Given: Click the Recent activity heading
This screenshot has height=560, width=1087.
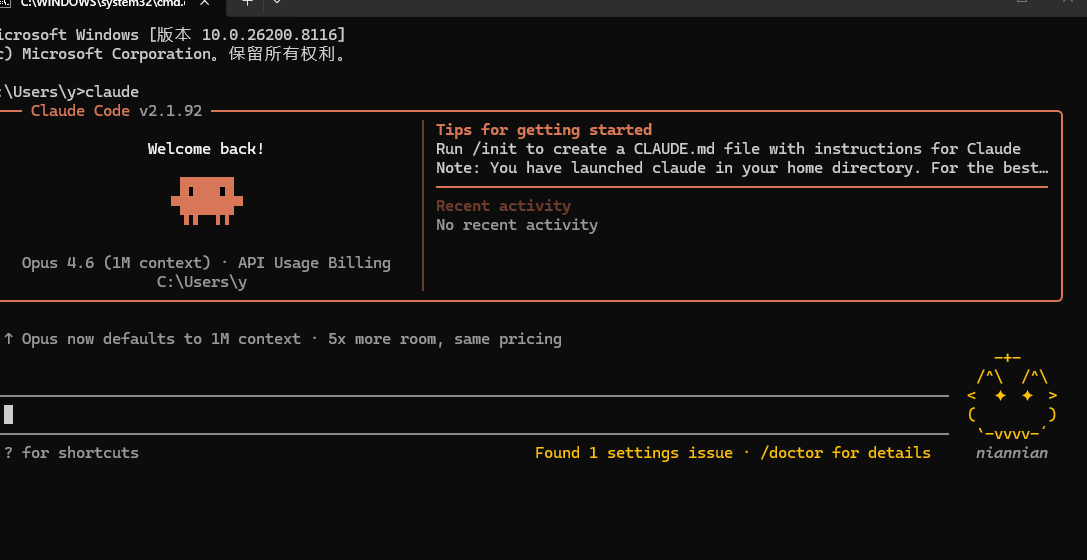Looking at the screenshot, I should coord(503,206).
